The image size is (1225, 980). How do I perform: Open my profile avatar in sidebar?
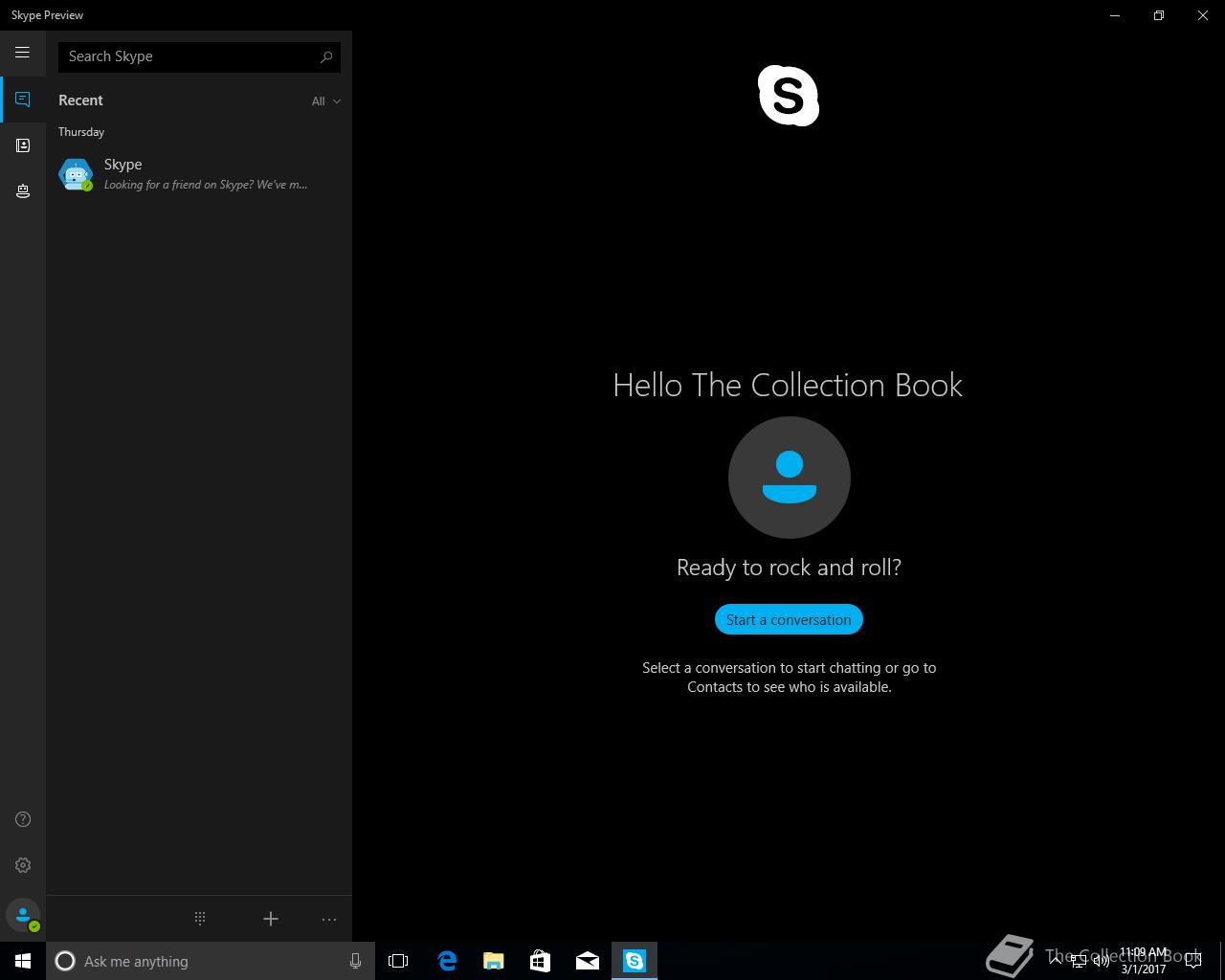tap(23, 916)
